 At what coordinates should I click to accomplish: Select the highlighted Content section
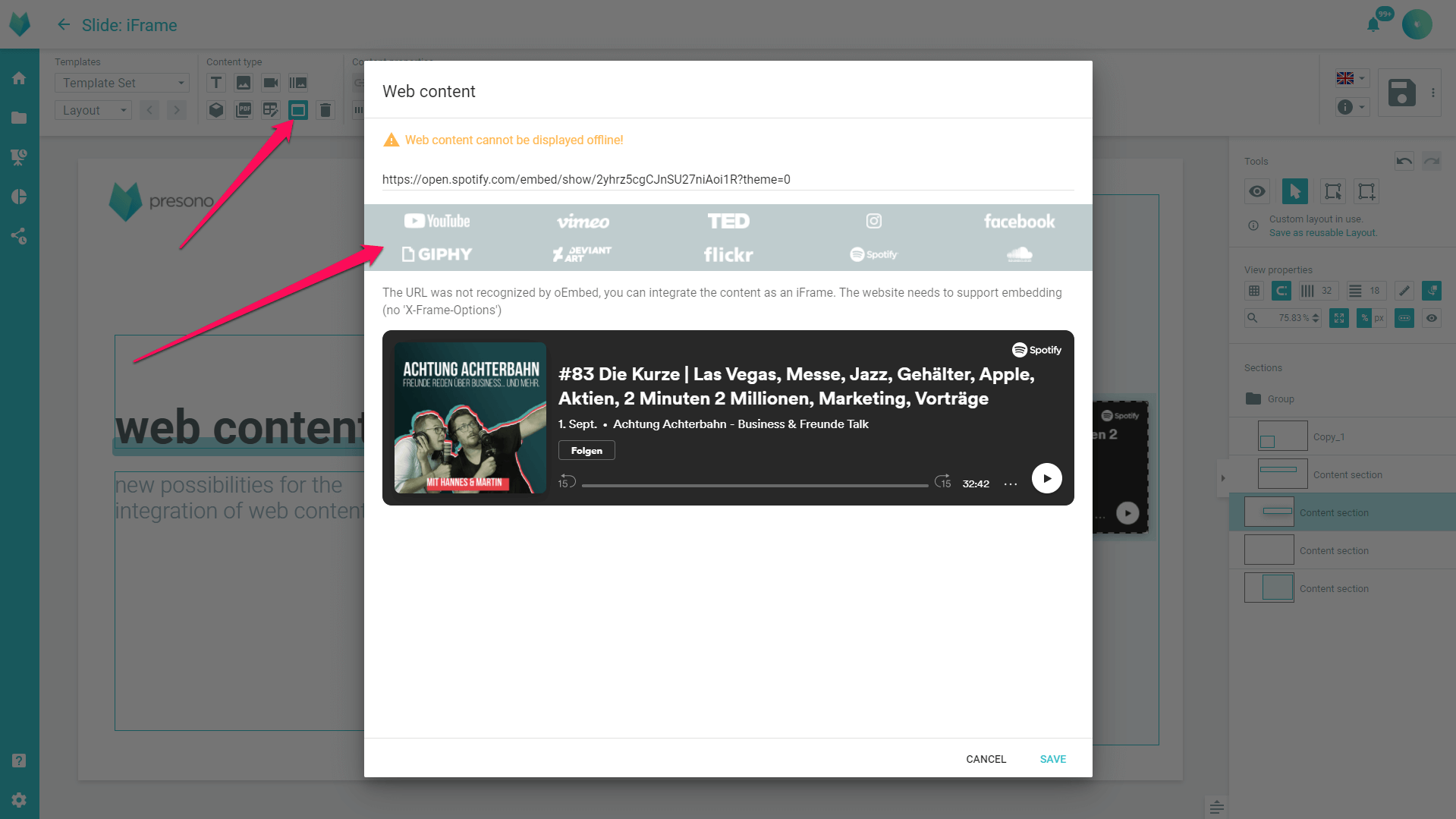pos(1343,512)
